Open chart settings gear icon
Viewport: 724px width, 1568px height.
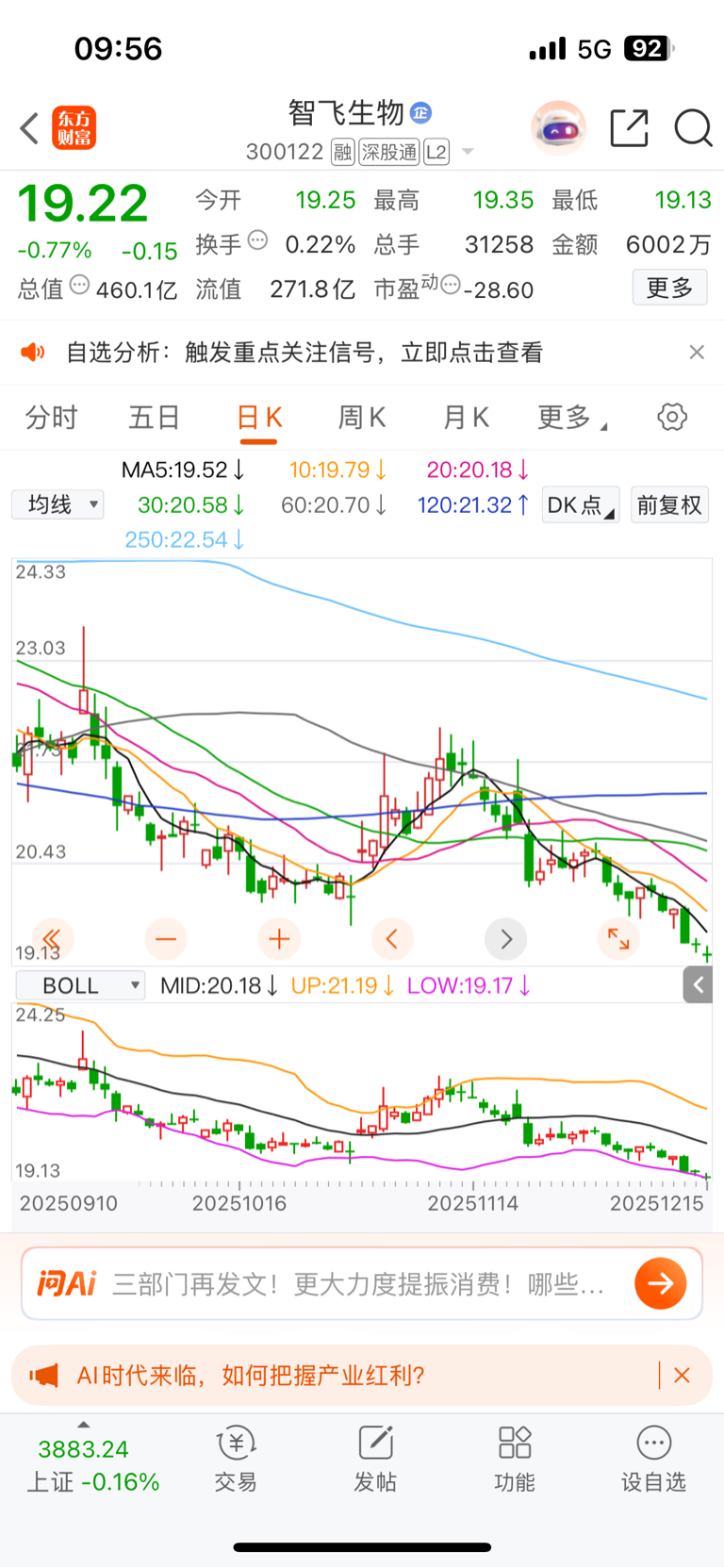click(x=672, y=417)
